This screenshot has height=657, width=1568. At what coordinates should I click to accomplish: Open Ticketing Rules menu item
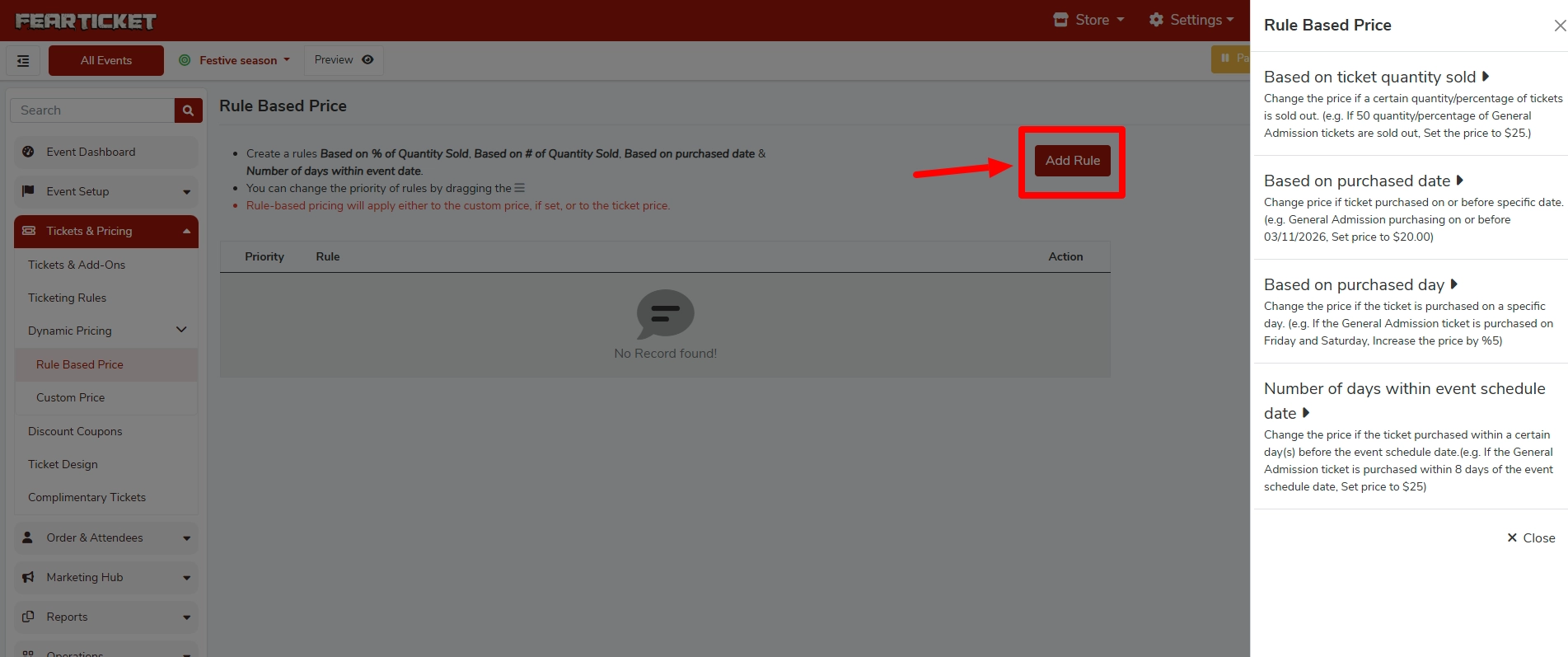point(106,298)
